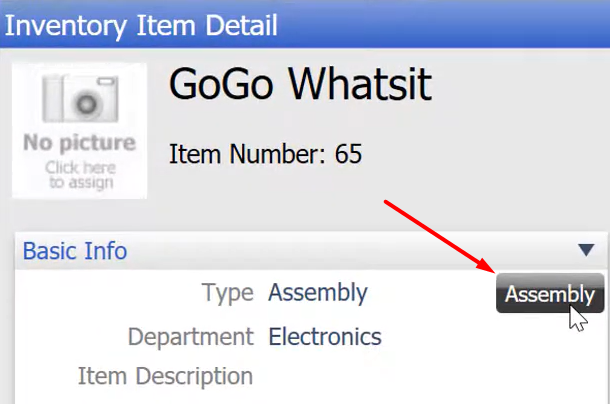Screen dimensions: 610x404
Task: Edit the Type value Assembly
Action: pyautogui.click(x=318, y=293)
